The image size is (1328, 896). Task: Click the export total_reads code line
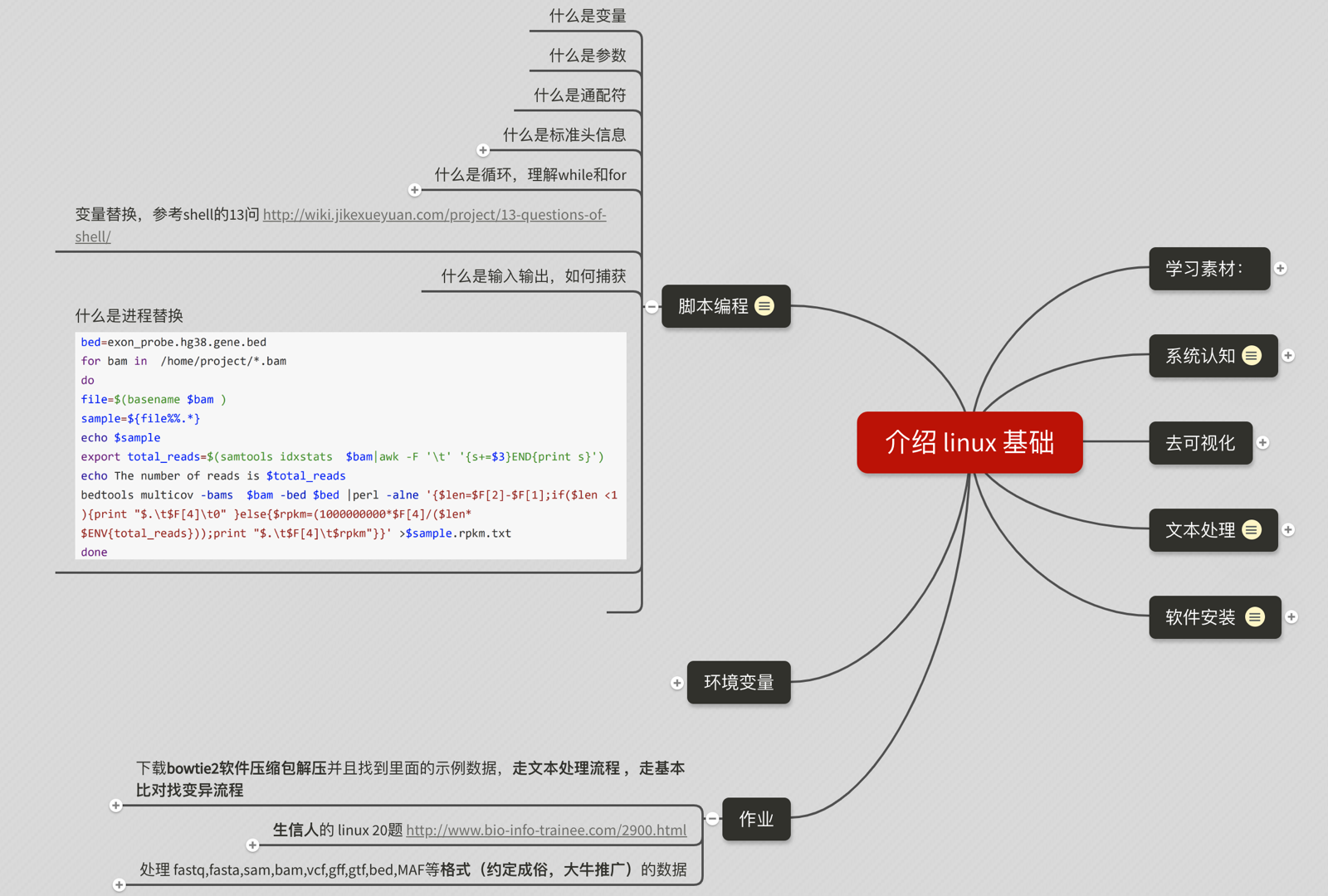(x=342, y=456)
